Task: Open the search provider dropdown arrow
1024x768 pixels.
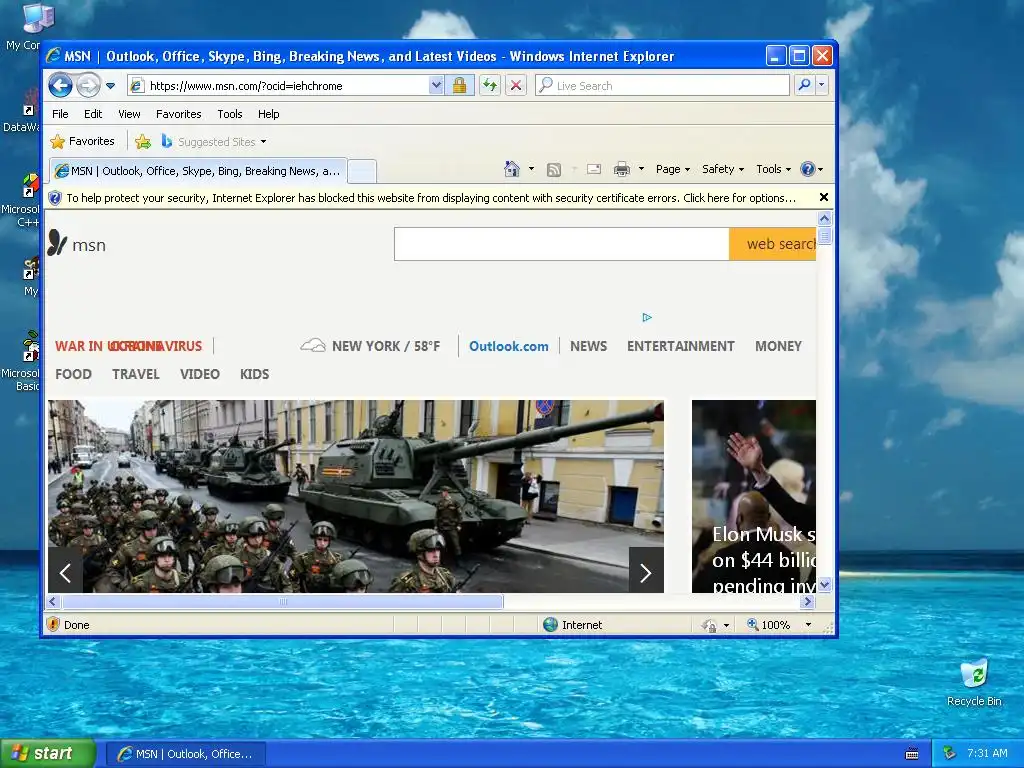Action: 822,85
